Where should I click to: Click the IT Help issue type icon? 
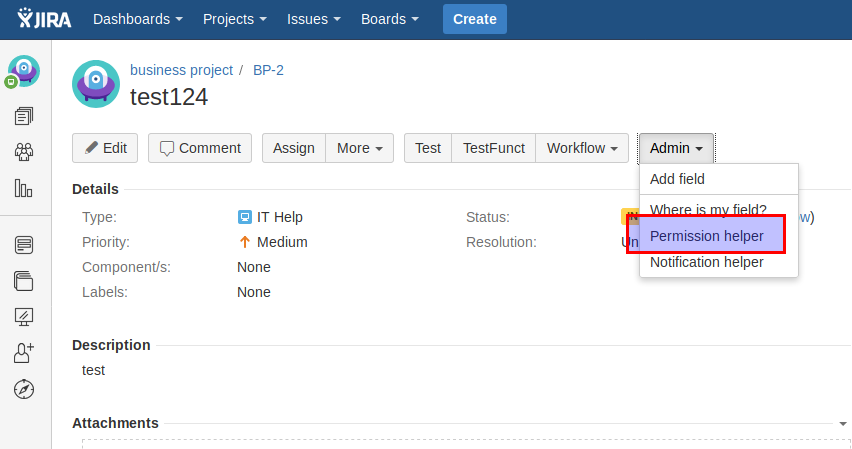[245, 217]
